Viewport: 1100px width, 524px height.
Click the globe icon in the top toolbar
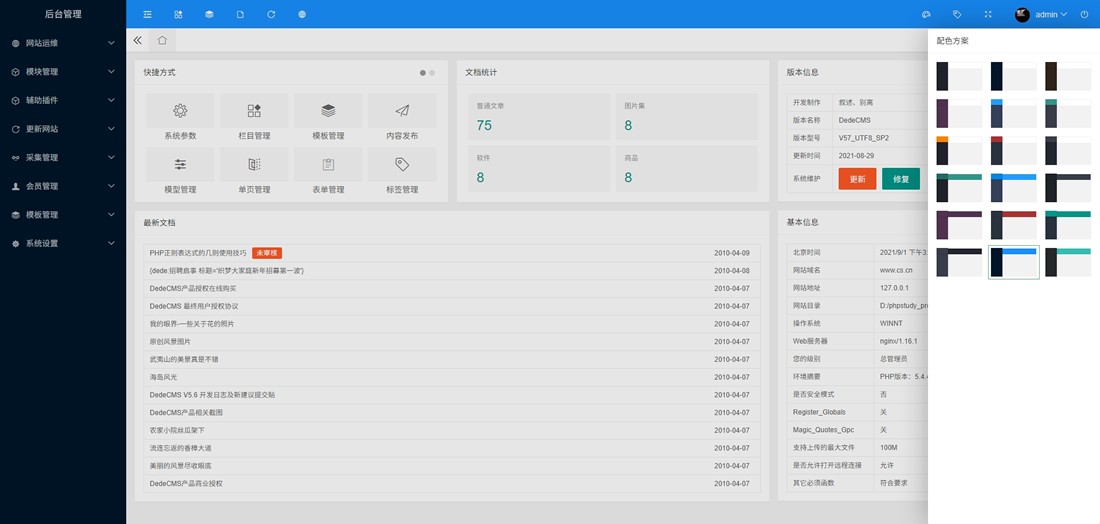pos(302,15)
